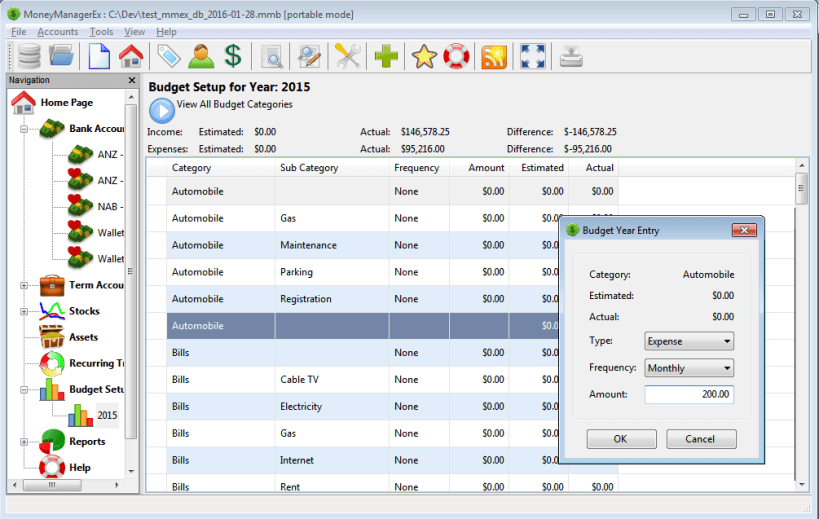Click the New Database toolbar icon

(x=98, y=56)
